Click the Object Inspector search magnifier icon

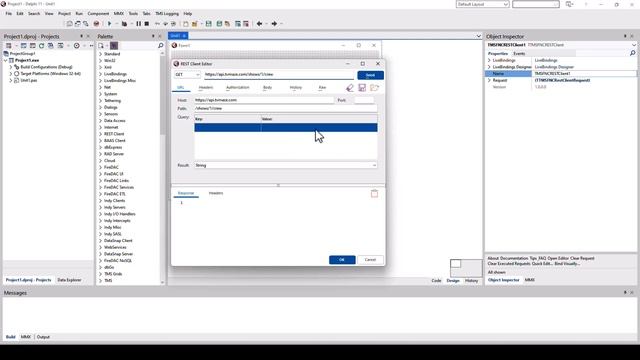[633, 53]
